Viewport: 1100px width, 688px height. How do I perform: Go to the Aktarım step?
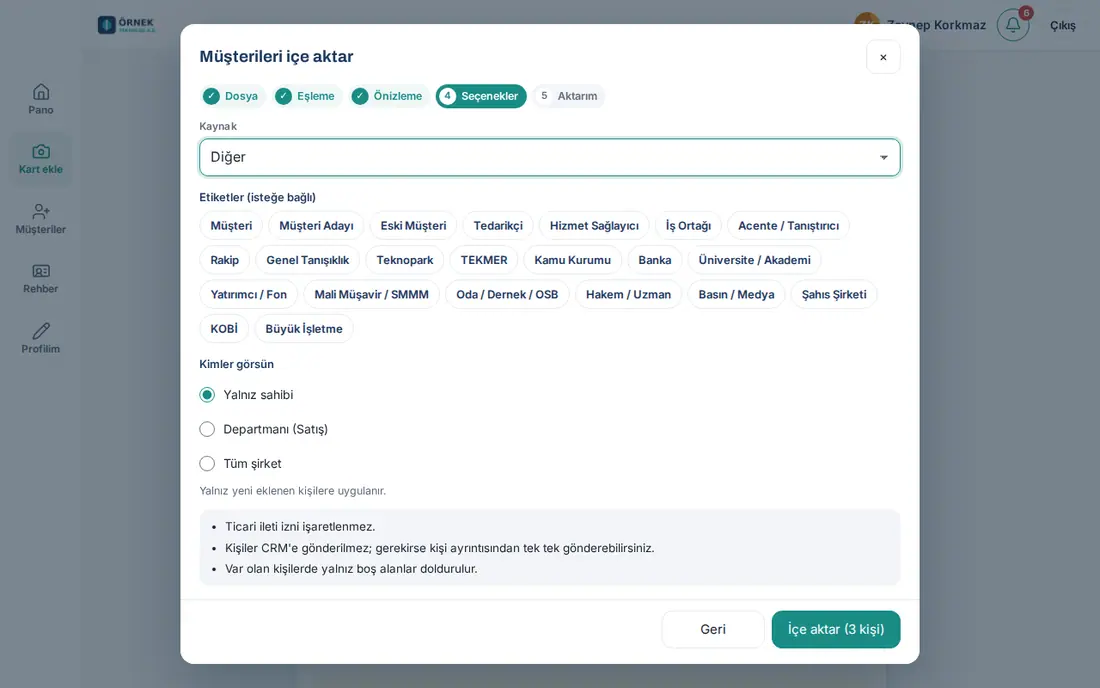568,96
